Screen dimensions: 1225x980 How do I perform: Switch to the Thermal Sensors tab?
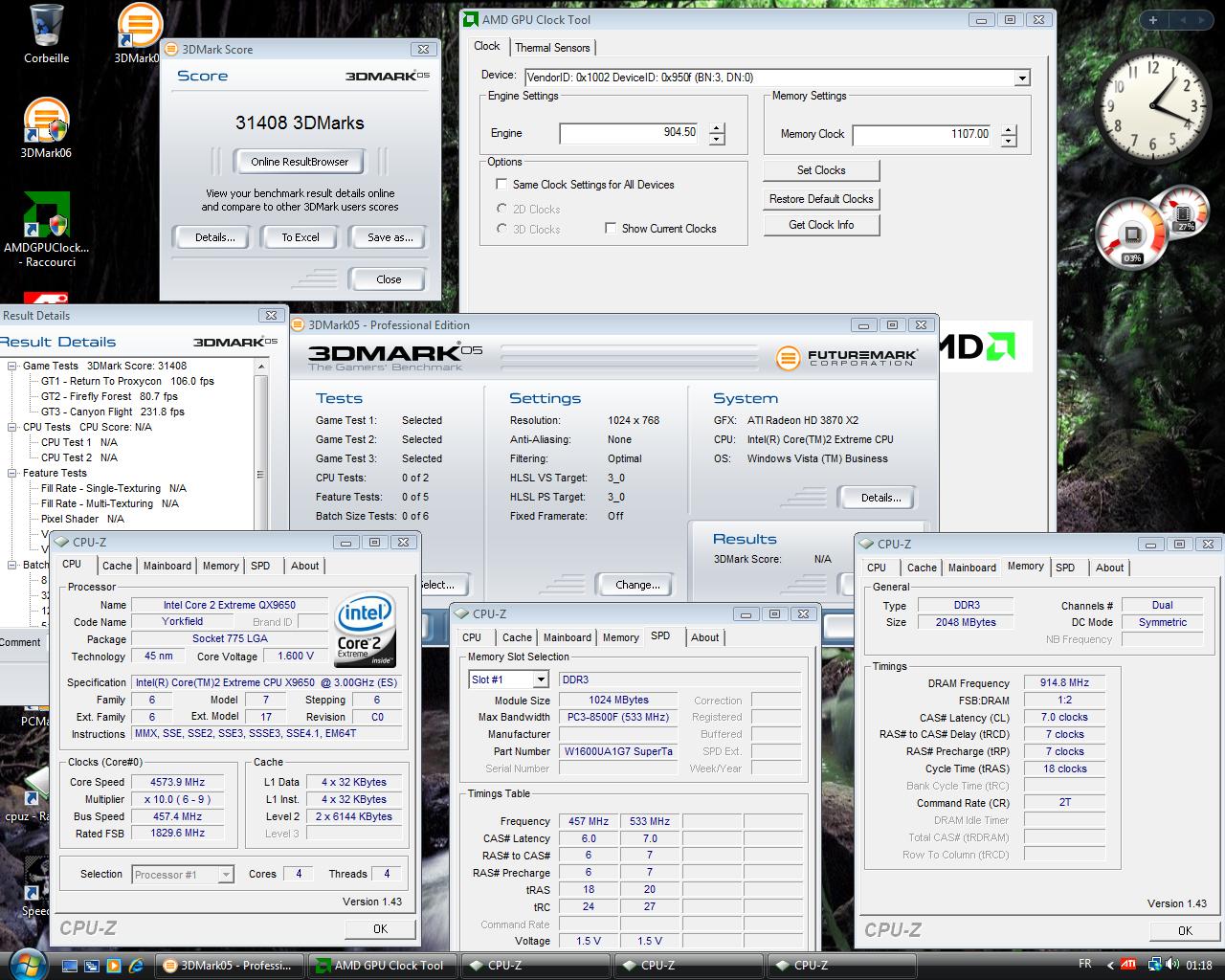552,47
